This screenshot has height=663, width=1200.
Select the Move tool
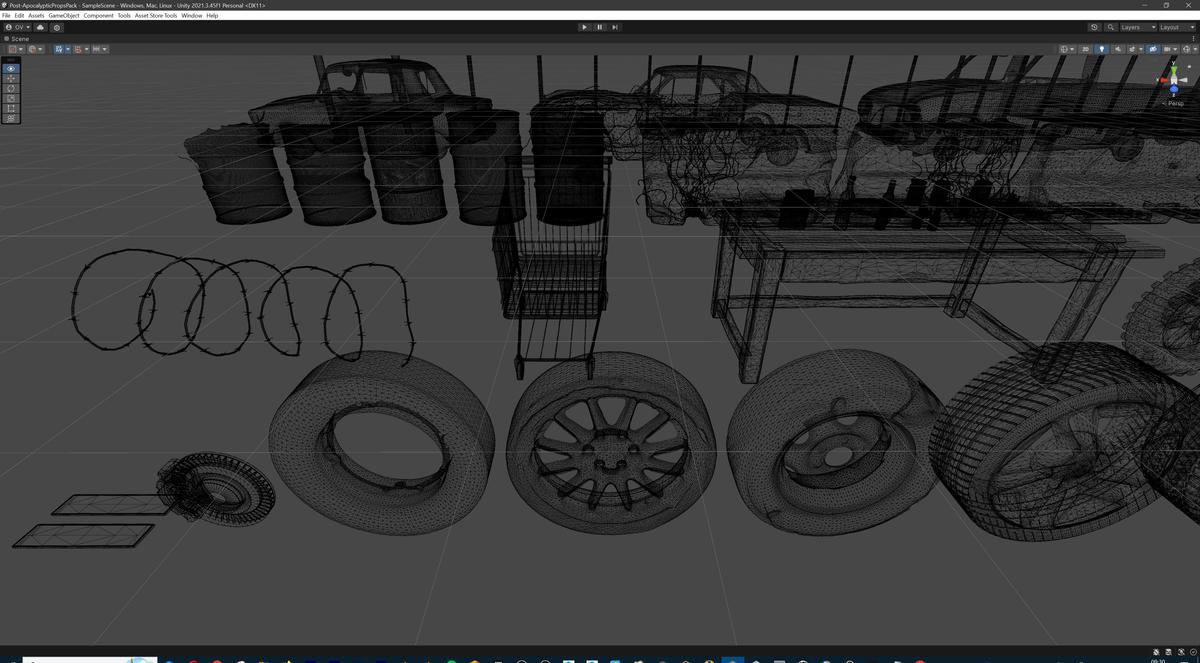pos(11,78)
